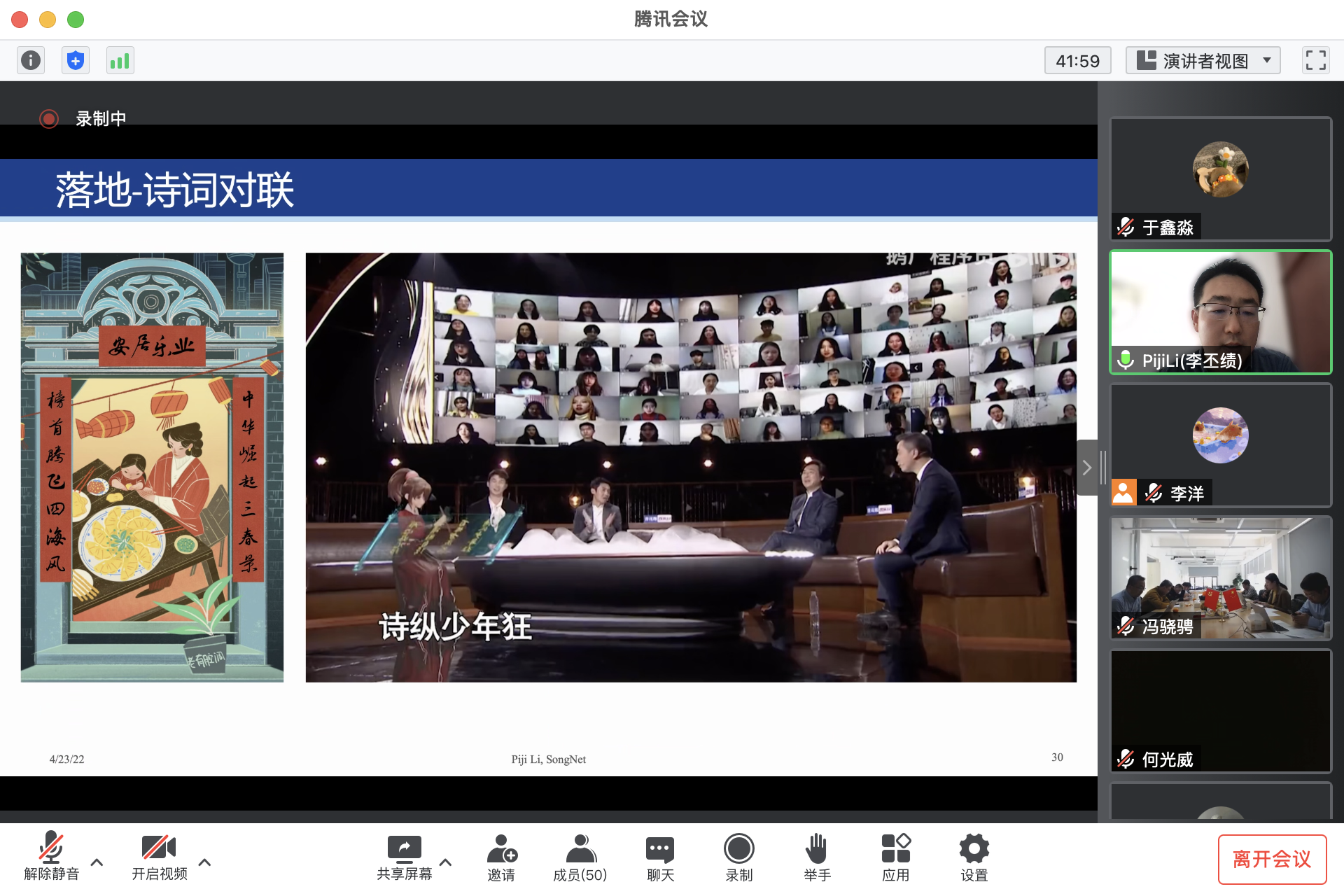
Task: Unmute microphone with 解除静音
Action: tap(52, 856)
